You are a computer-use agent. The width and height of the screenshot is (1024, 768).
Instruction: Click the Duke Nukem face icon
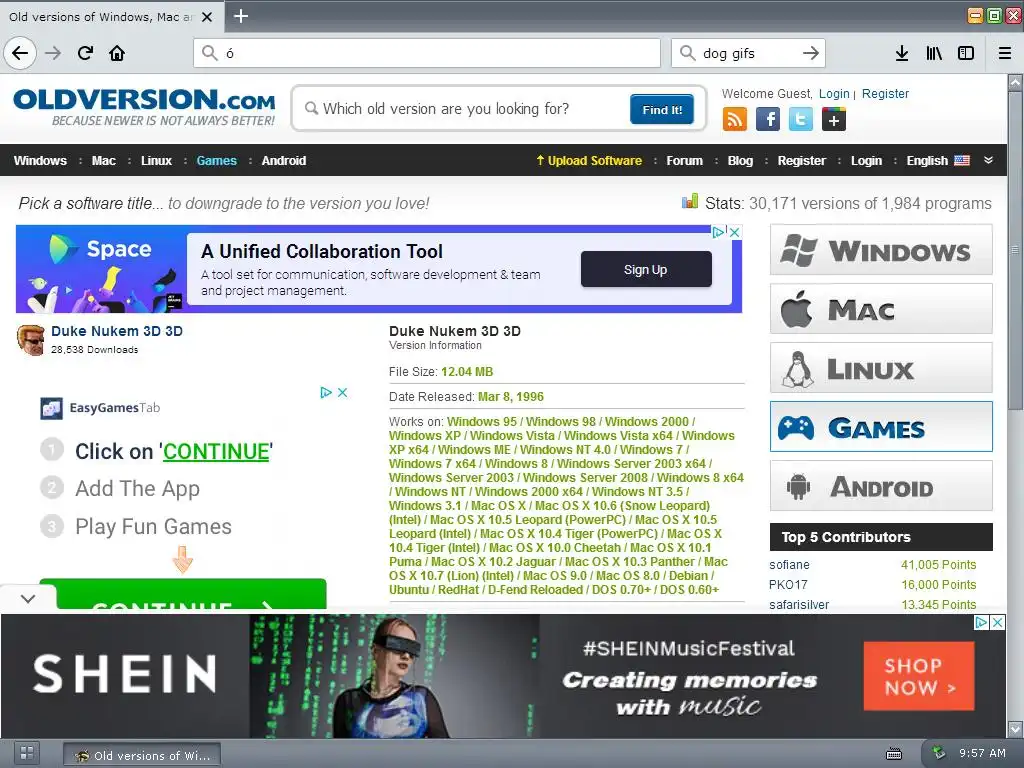click(31, 340)
